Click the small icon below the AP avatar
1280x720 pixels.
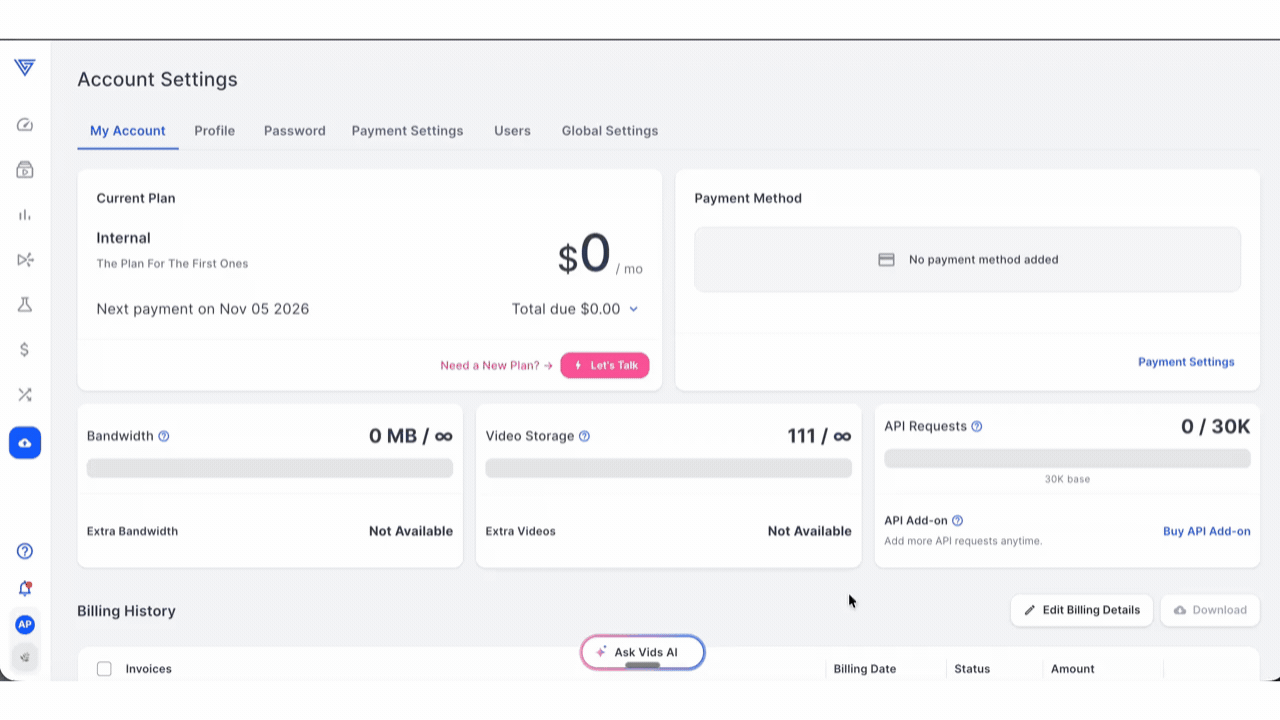(x=25, y=657)
